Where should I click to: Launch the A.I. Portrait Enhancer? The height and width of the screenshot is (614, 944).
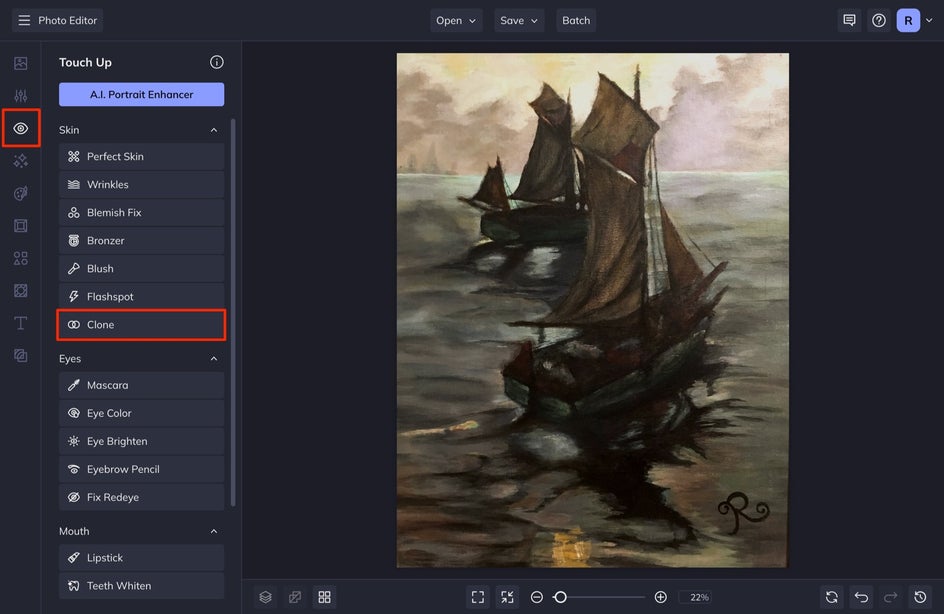[x=141, y=95]
